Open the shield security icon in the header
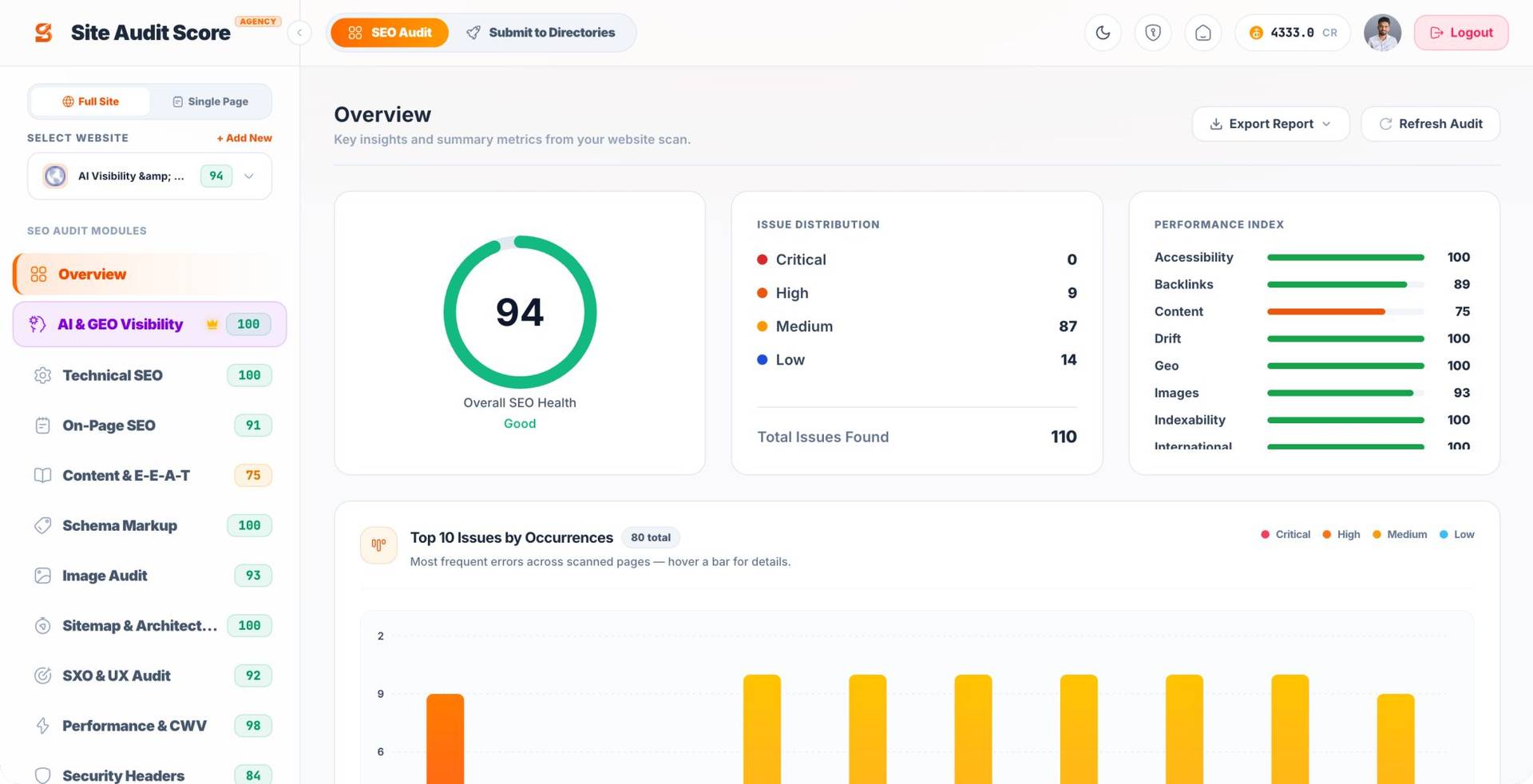Image resolution: width=1533 pixels, height=784 pixels. pos(1153,33)
